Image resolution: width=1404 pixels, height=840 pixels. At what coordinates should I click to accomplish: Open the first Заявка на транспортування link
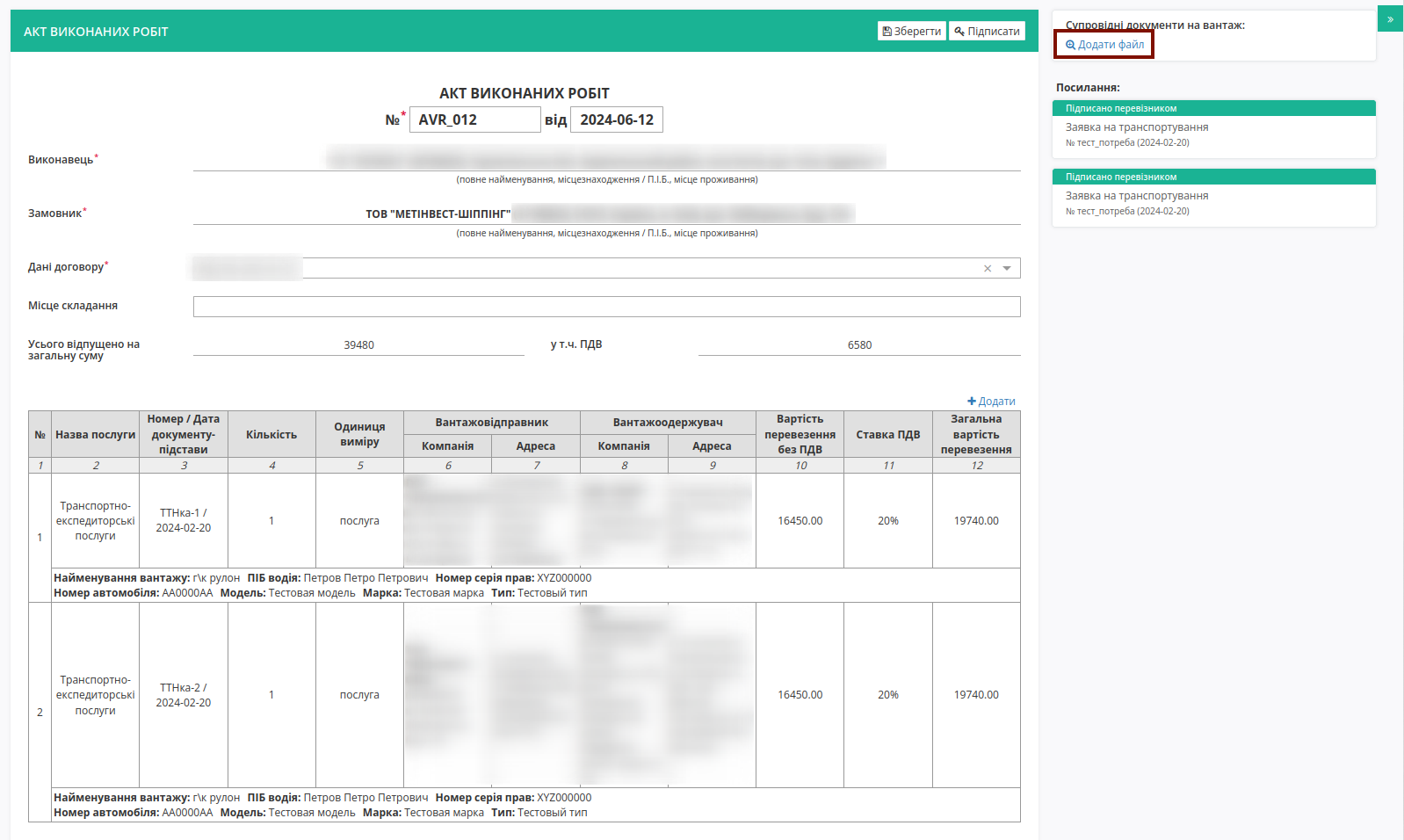[x=1137, y=127]
